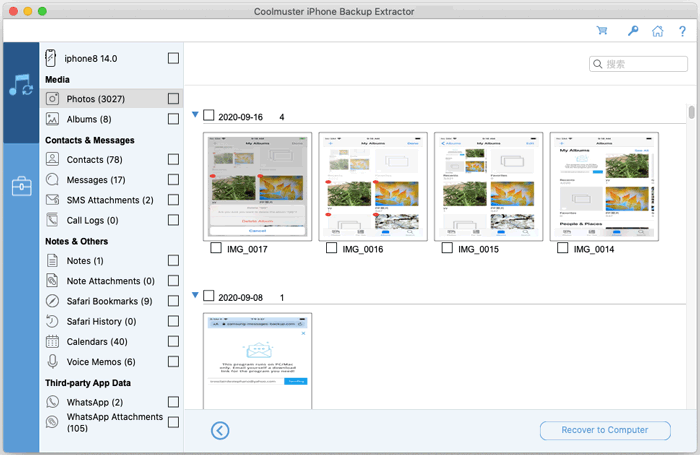Image resolution: width=700 pixels, height=455 pixels.
Task: Open the Safari Bookmarks (9) category
Action: [109, 301]
